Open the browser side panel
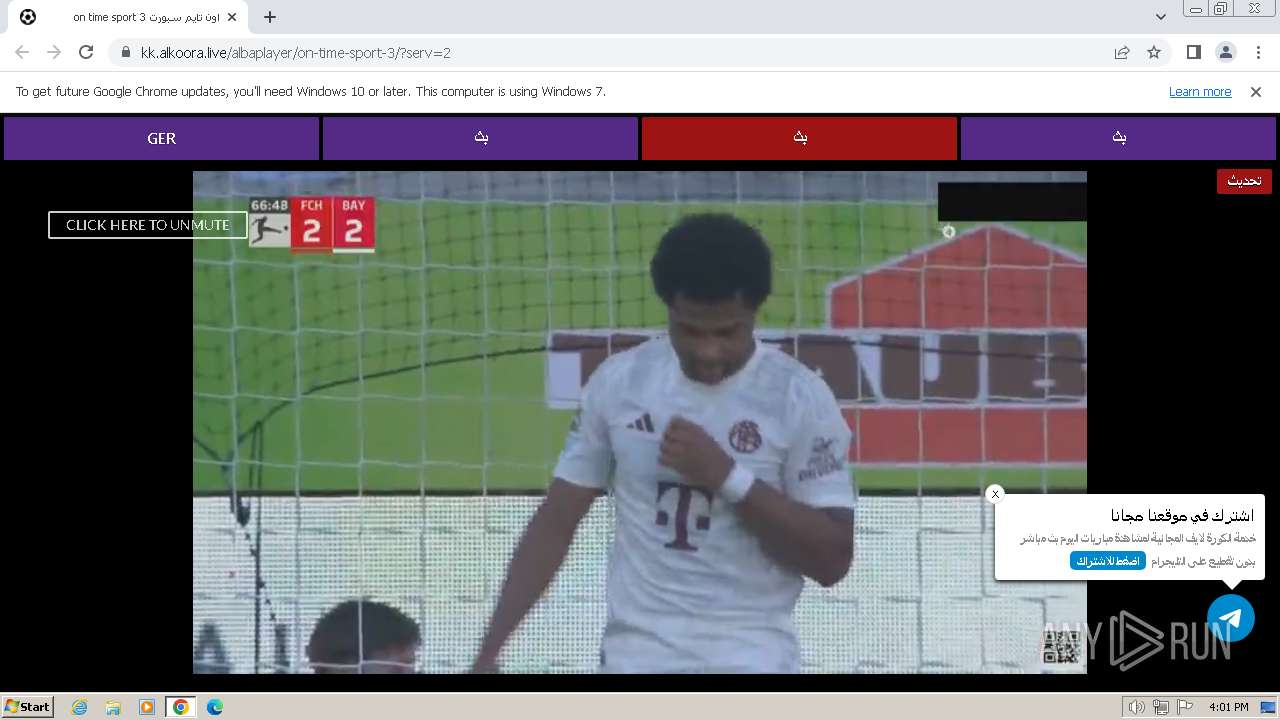1280x720 pixels. [x=1193, y=53]
